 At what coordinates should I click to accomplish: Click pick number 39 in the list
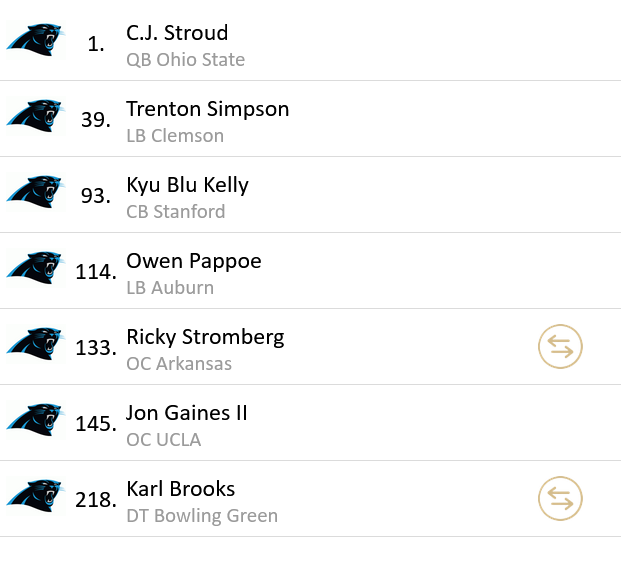pos(95,120)
